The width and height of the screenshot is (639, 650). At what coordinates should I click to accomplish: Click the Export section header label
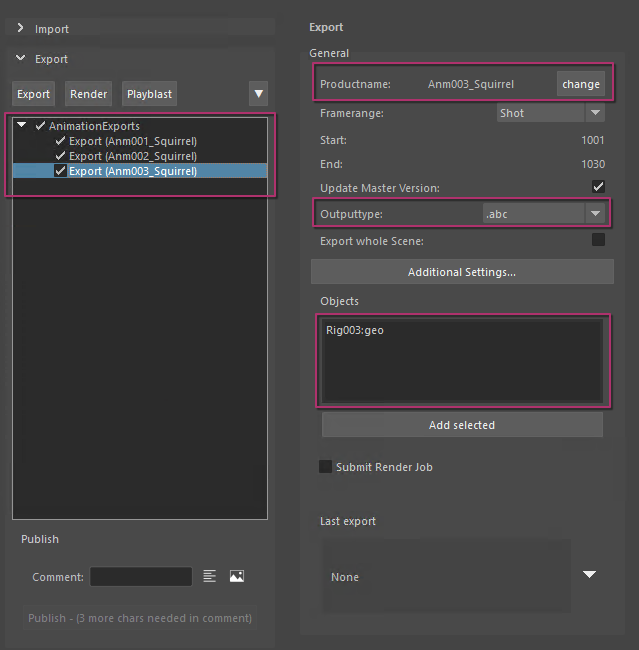(x=51, y=59)
